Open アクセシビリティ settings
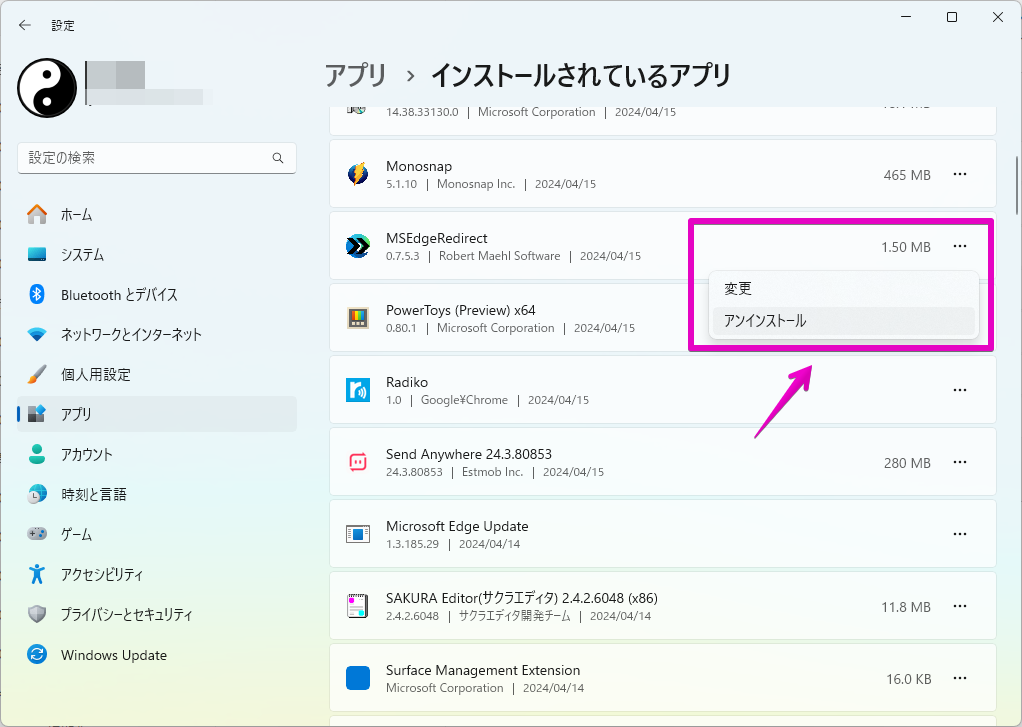This screenshot has height=727, width=1022. coord(157,574)
